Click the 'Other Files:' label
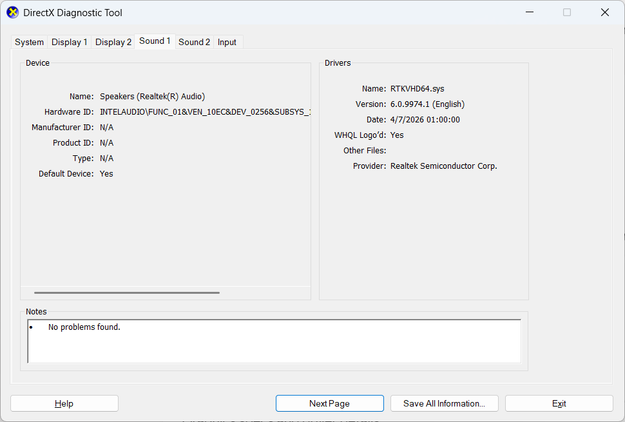Image resolution: width=625 pixels, height=422 pixels. click(365, 151)
